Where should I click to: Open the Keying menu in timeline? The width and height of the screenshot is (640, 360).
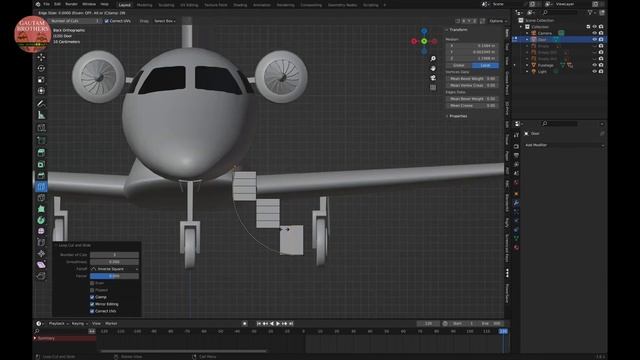pos(80,323)
